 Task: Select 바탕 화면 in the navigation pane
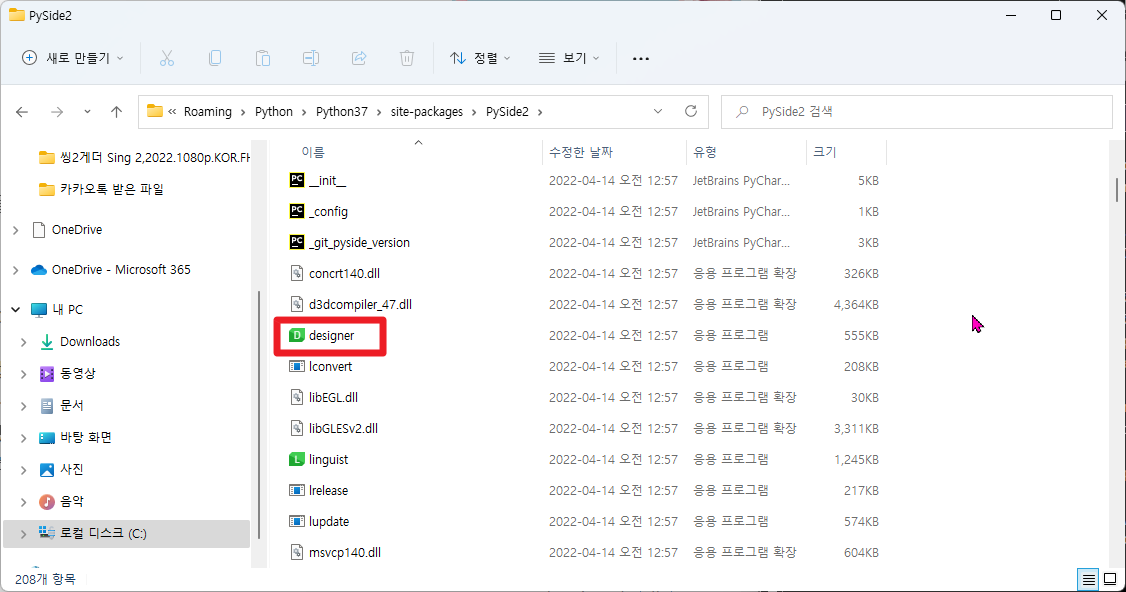(x=86, y=438)
